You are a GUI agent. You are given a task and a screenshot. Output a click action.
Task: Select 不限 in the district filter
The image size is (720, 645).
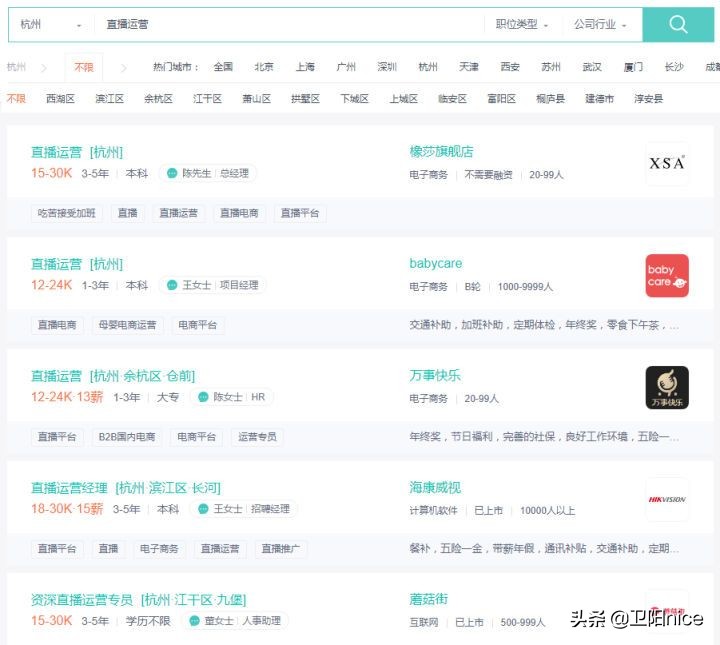tap(16, 99)
